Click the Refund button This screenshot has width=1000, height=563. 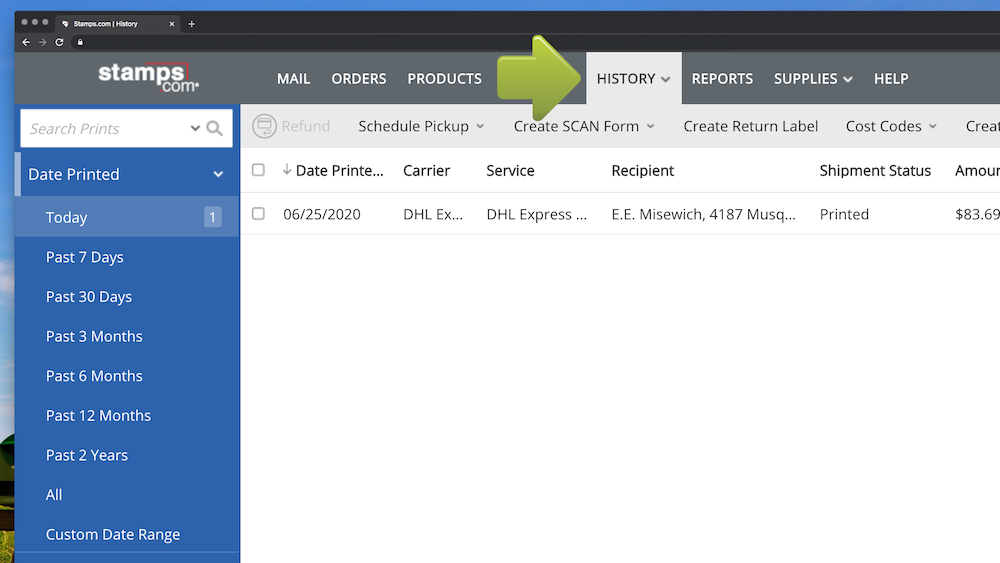[291, 126]
